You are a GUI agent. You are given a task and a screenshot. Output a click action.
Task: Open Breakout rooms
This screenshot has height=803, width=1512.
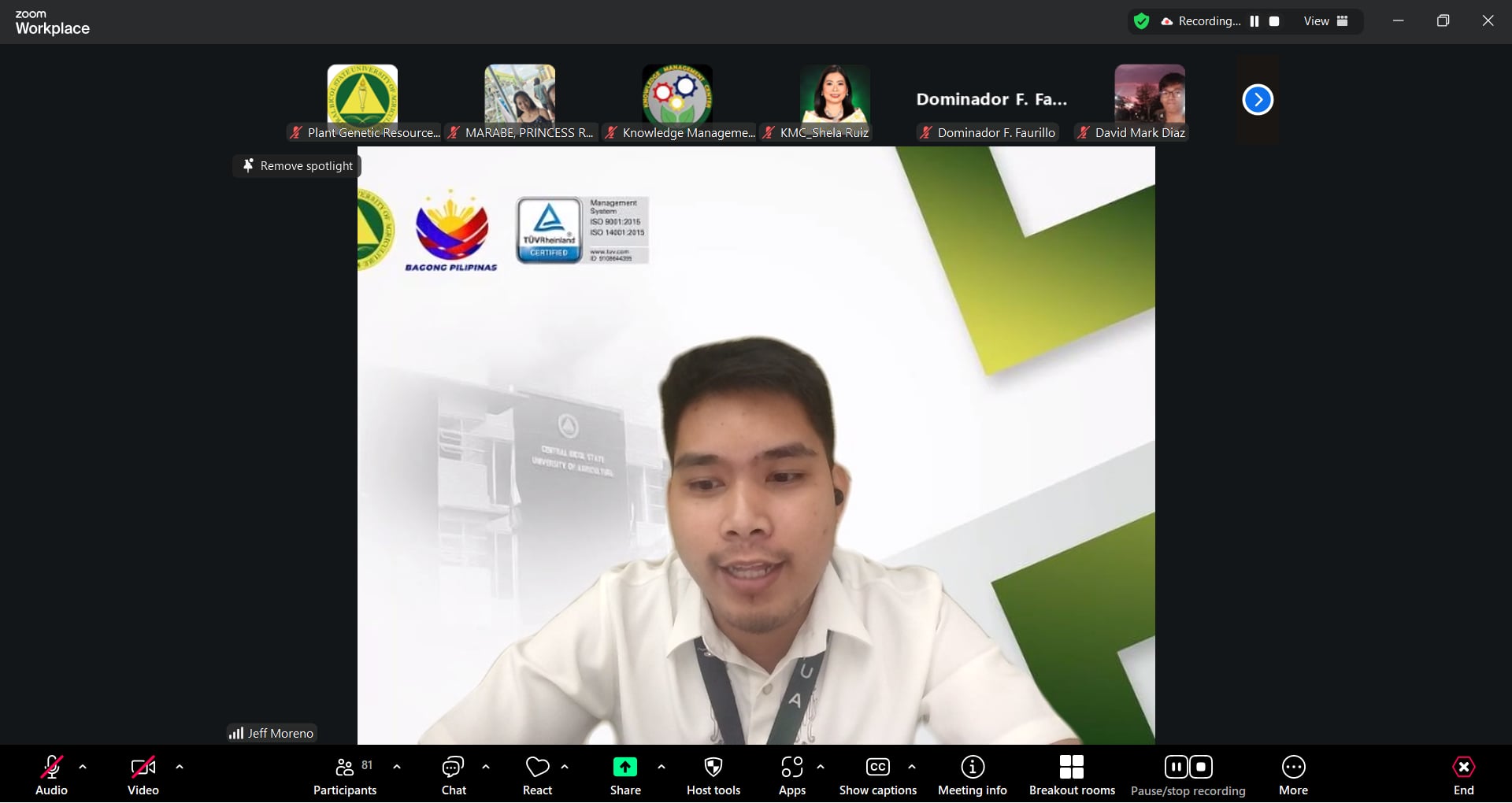click(1071, 775)
